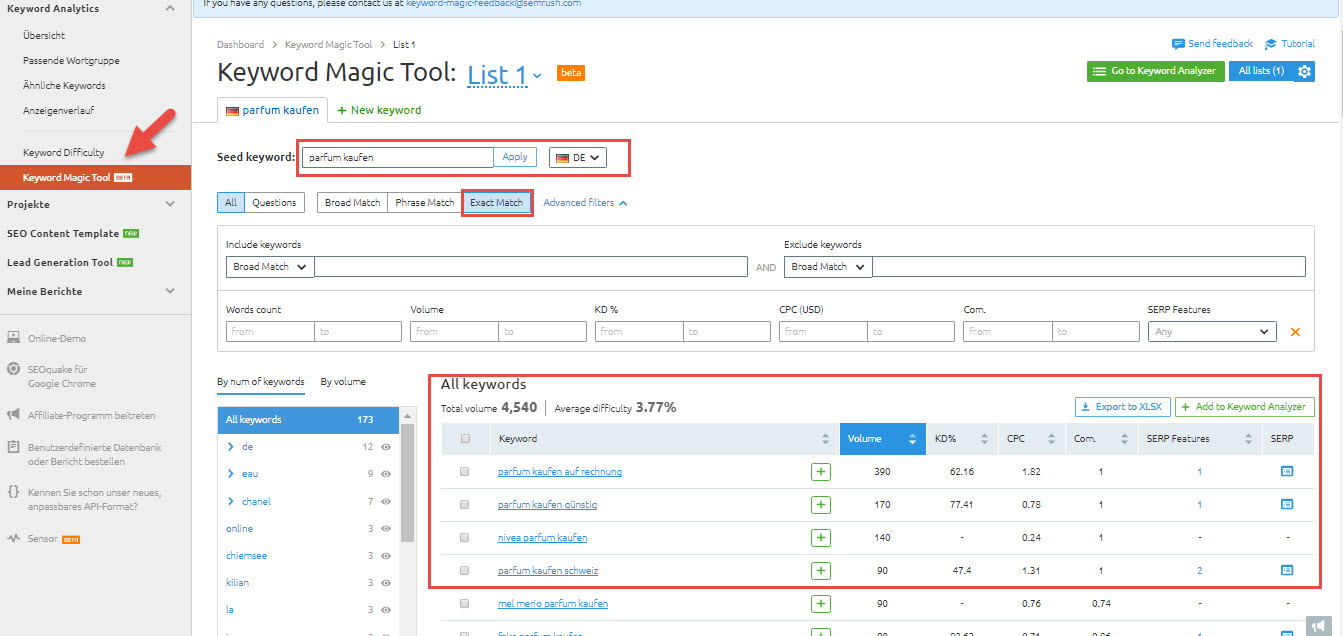Image resolution: width=1343 pixels, height=636 pixels.
Task: Check the 'parfum kaufen schweiz' row
Action: point(464,571)
